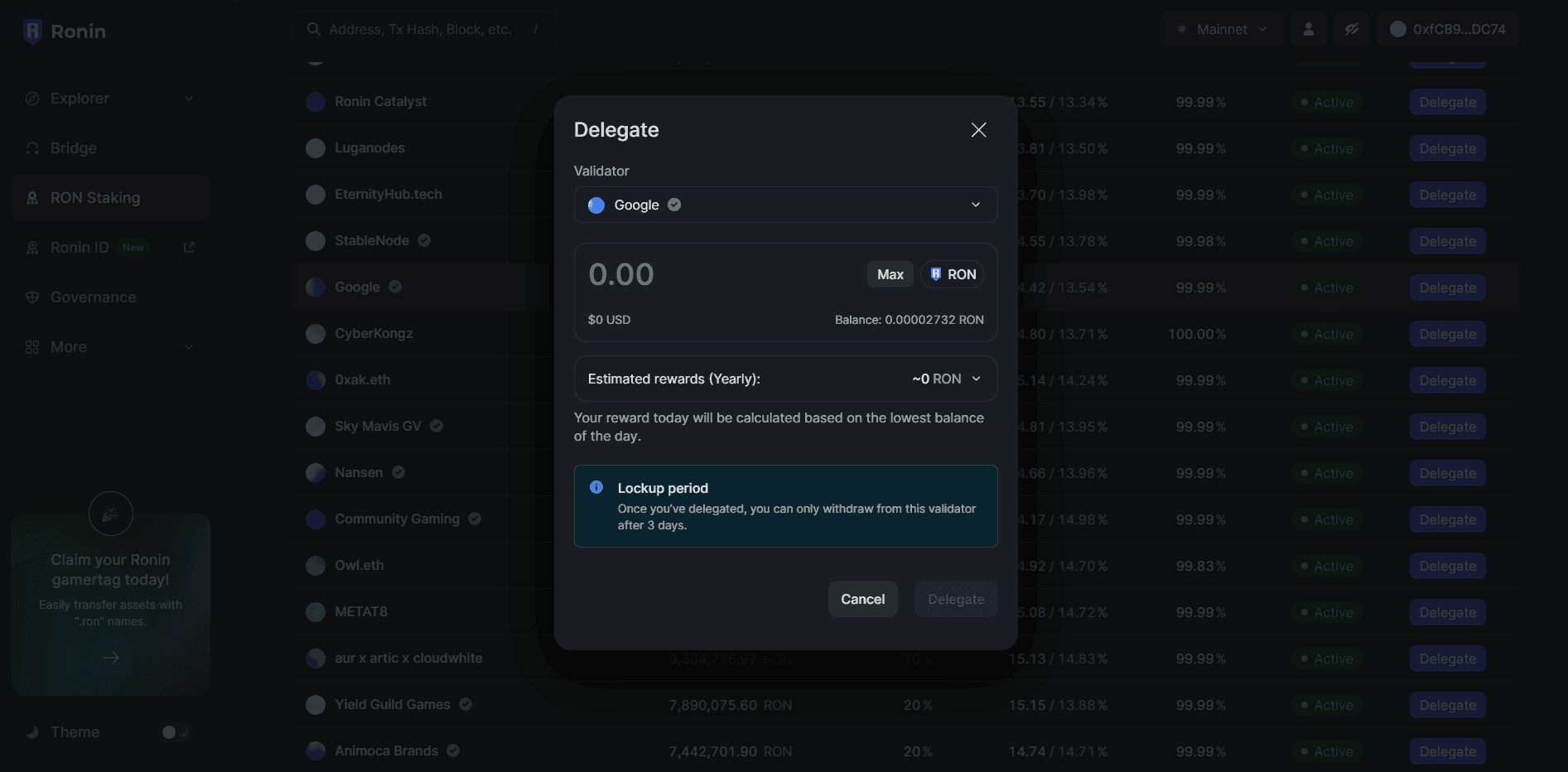
Task: Select the Explorer compass icon in sidebar
Action: point(32,98)
